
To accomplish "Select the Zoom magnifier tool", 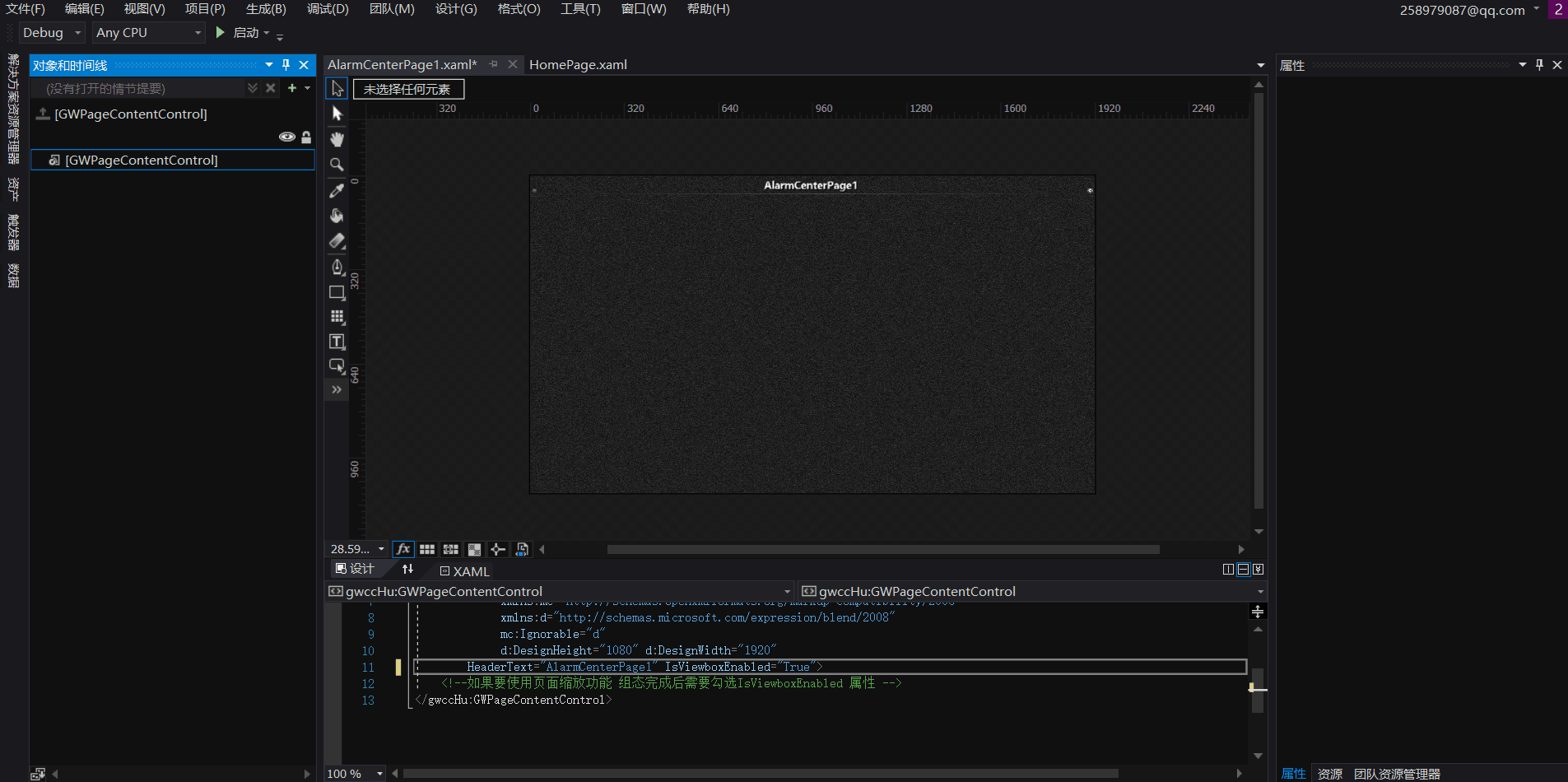I will [337, 165].
